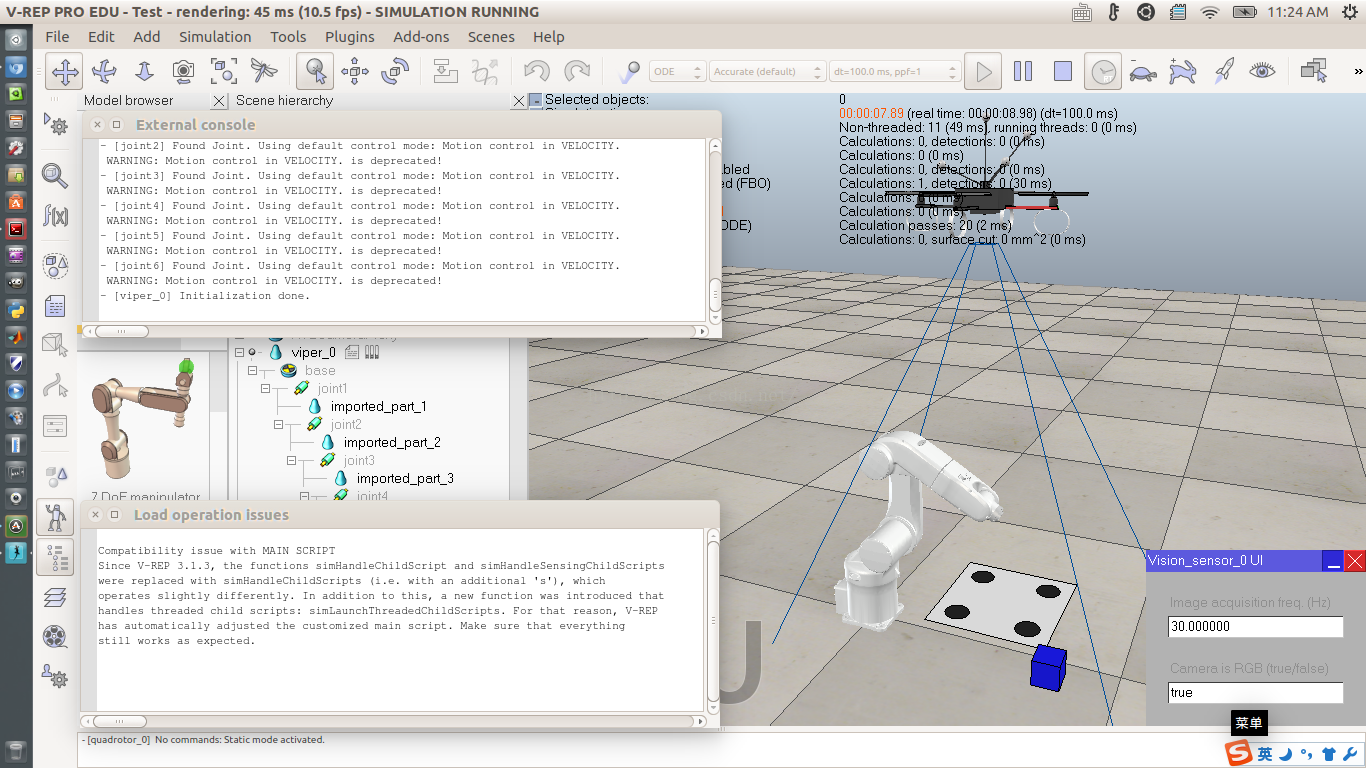Pause the running simulation
Image resolution: width=1366 pixels, height=768 pixels.
(x=1023, y=71)
